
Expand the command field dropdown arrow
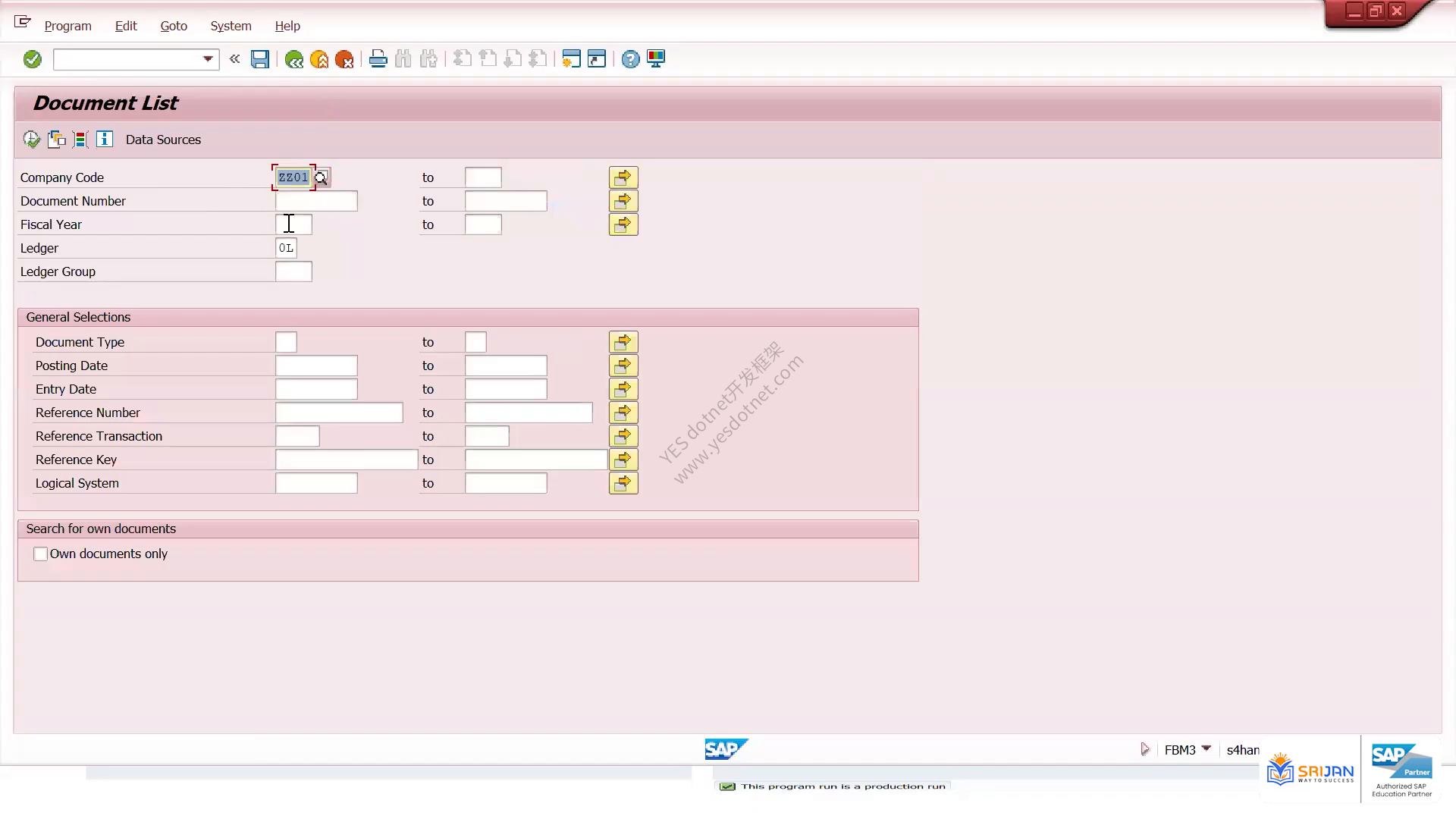click(208, 59)
